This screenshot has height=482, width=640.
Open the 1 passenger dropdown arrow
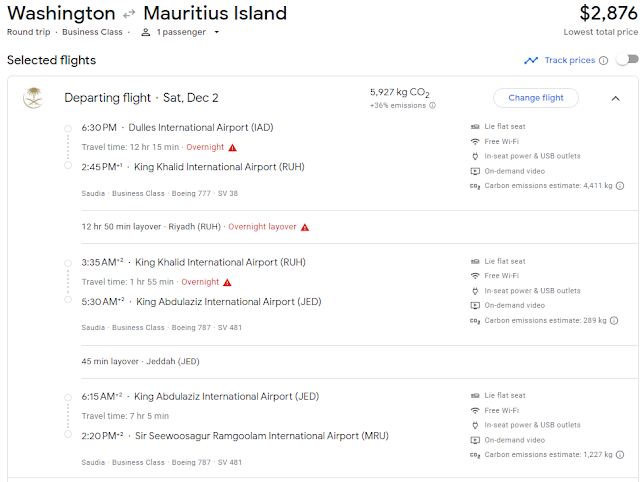tap(217, 32)
